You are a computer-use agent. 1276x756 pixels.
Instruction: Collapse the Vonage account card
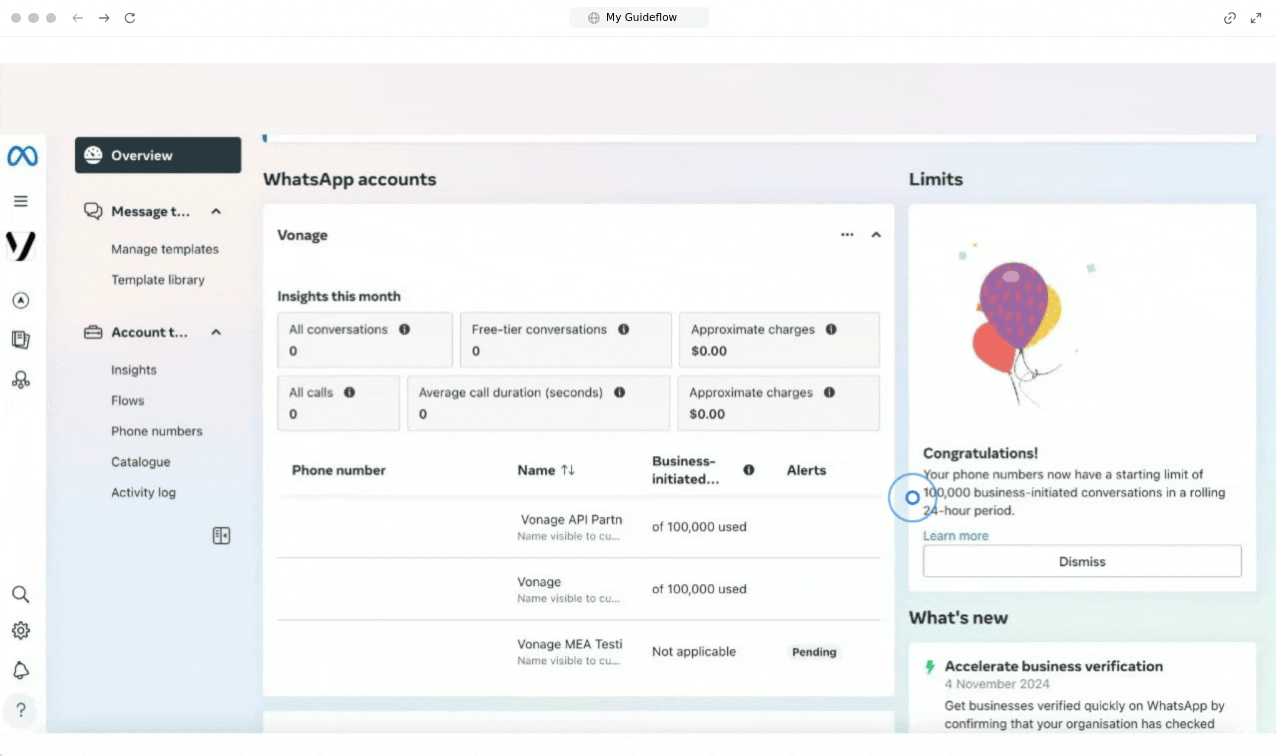[876, 235]
